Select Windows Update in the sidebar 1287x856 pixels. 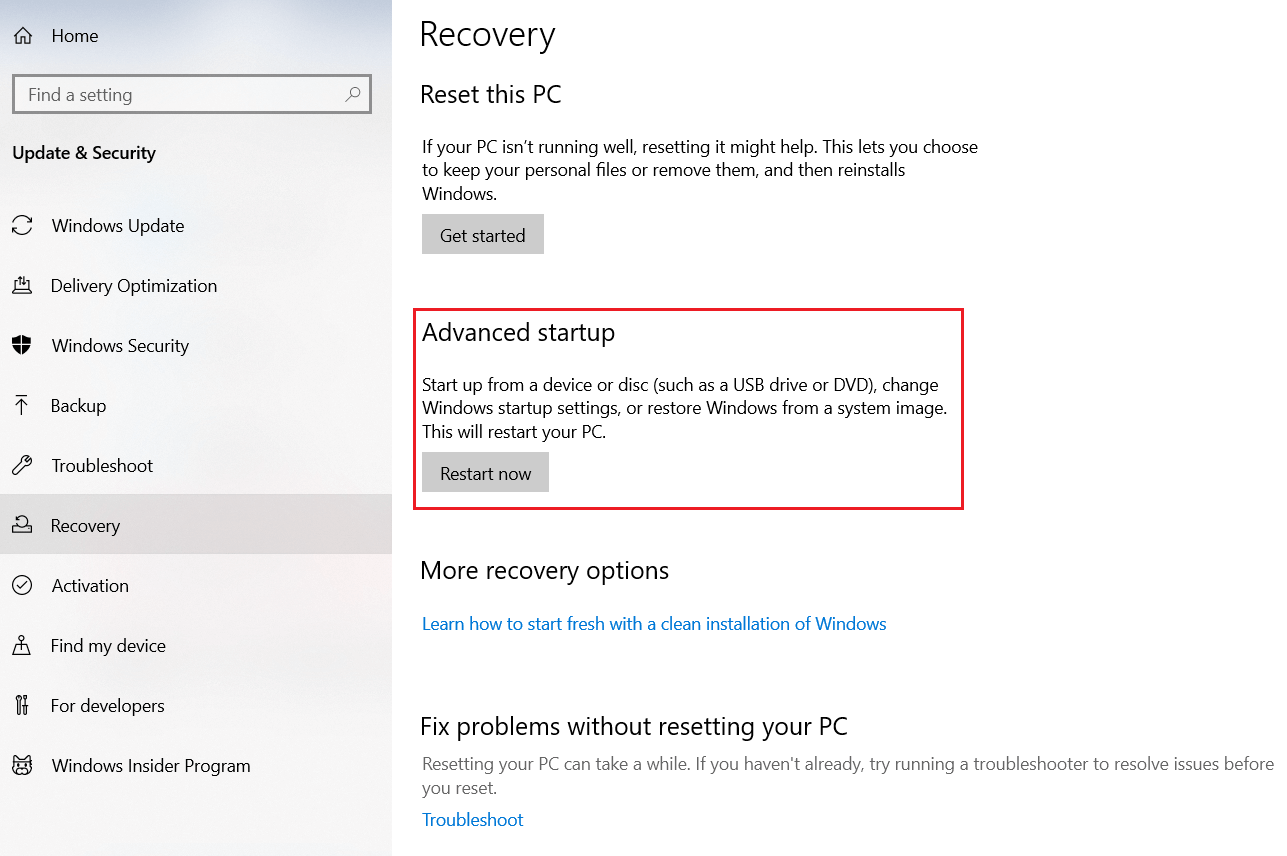pos(118,226)
